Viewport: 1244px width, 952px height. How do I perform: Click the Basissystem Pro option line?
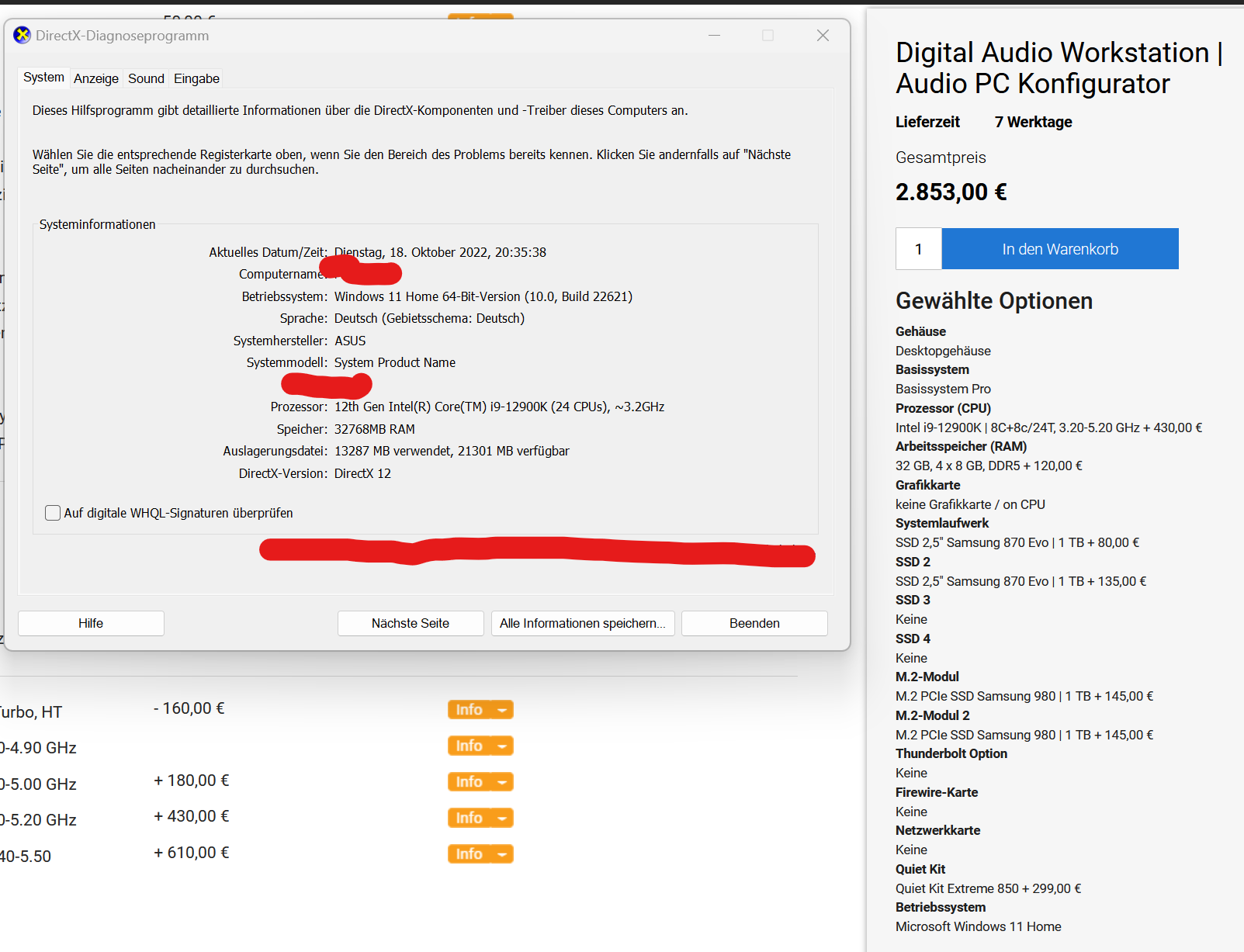tap(943, 389)
